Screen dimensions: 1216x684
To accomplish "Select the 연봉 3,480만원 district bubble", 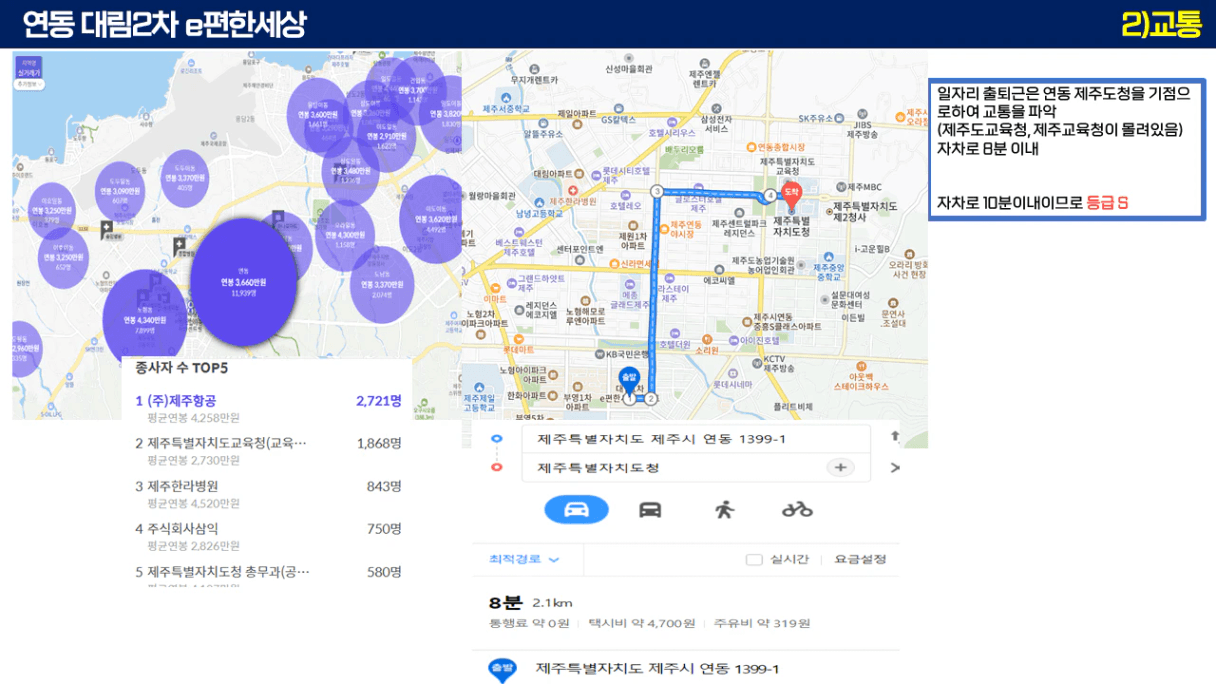I will click(x=350, y=170).
